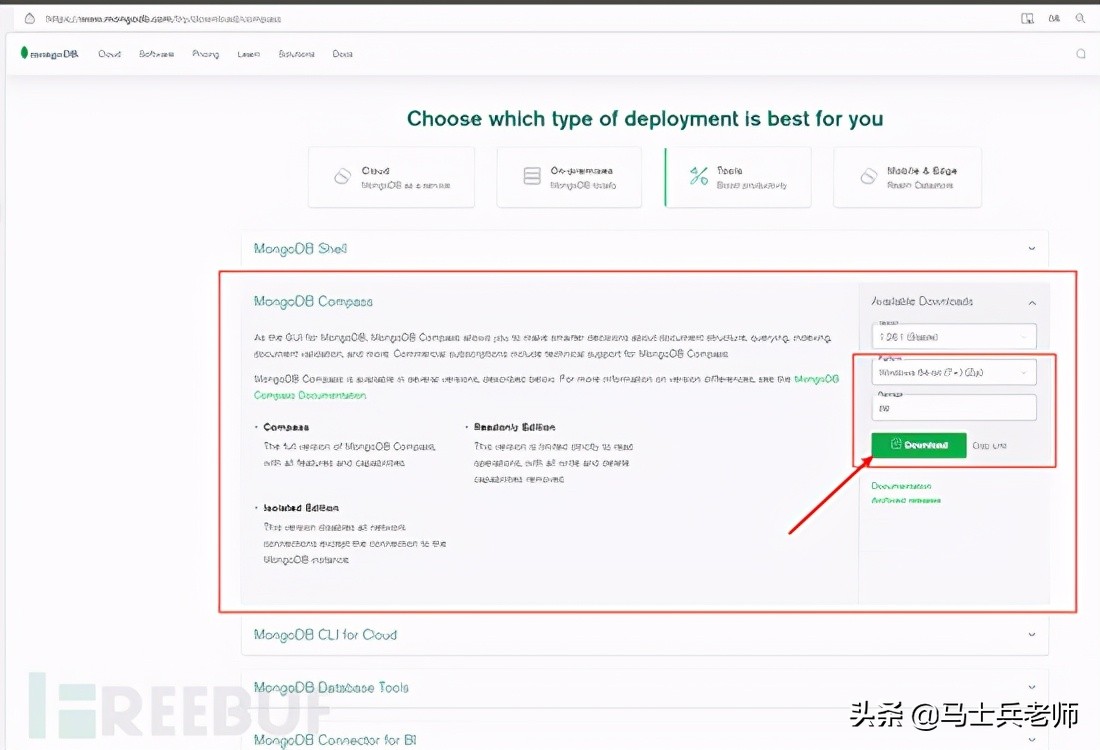Click the MongoDB Compass section title
Image resolution: width=1100 pixels, height=750 pixels.
[x=313, y=302]
